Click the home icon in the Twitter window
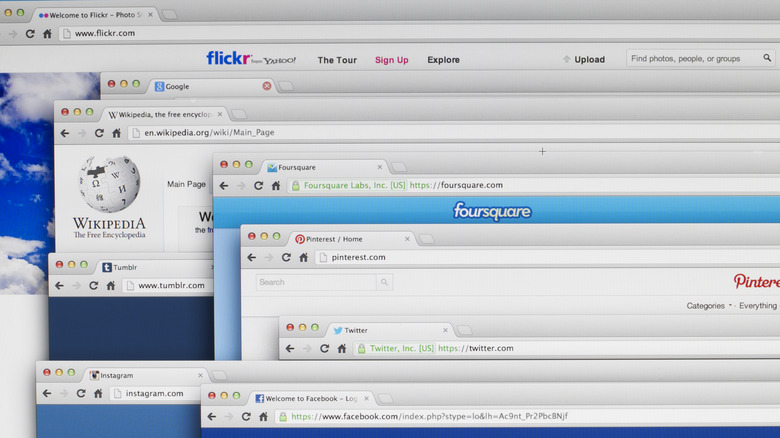This screenshot has width=780, height=438. coord(342,349)
